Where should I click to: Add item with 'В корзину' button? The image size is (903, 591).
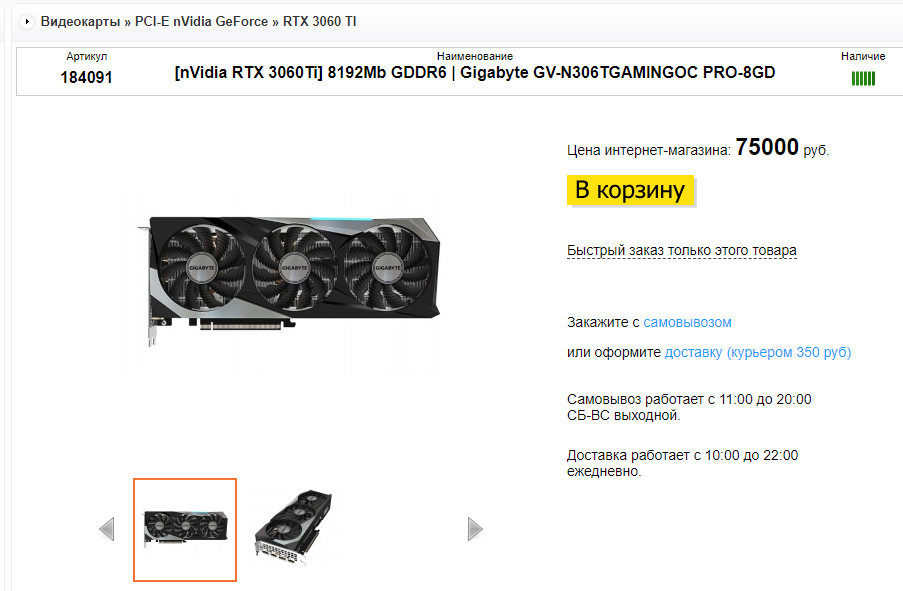(x=630, y=190)
